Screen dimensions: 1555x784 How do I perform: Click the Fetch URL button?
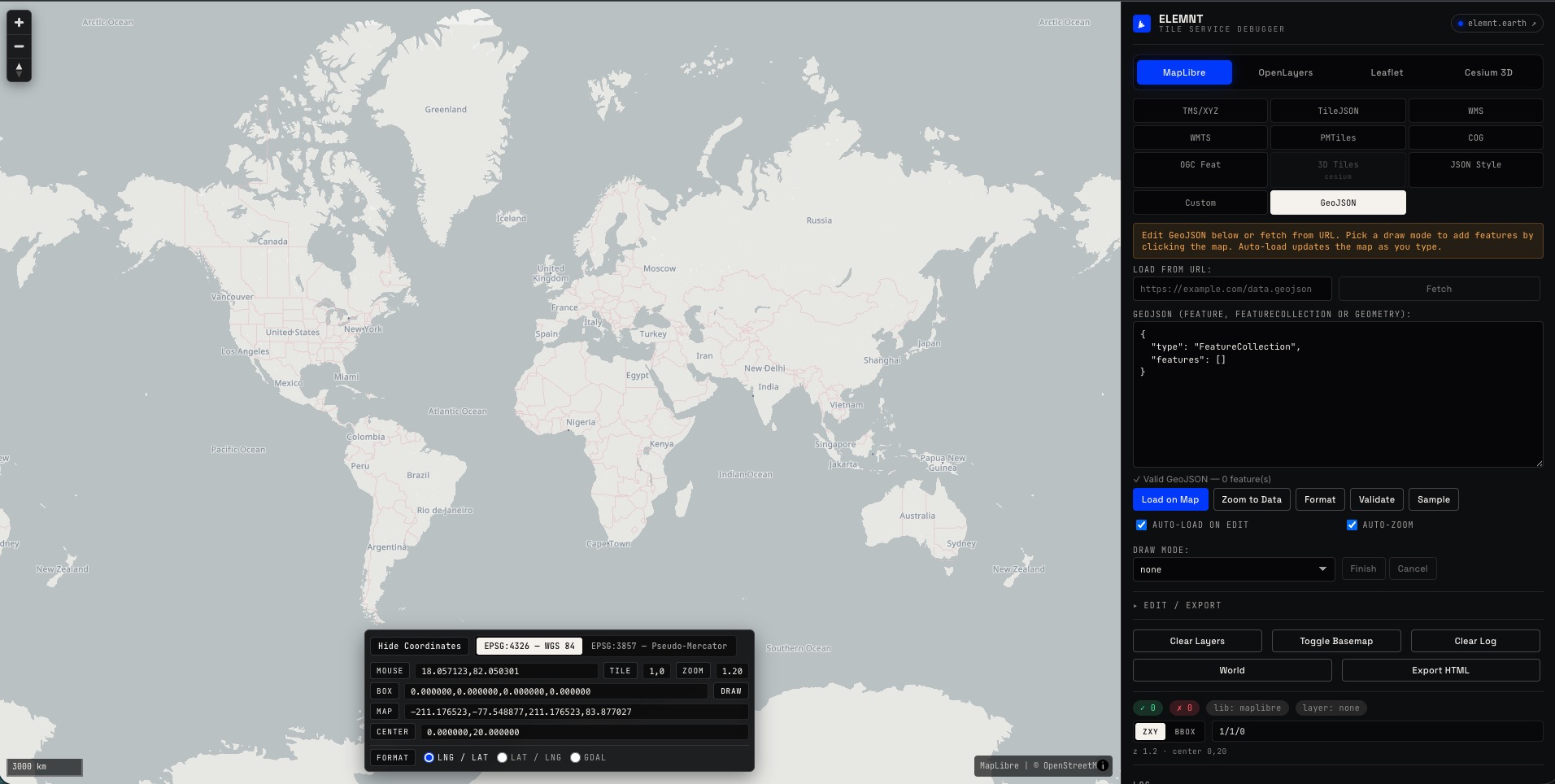point(1439,289)
